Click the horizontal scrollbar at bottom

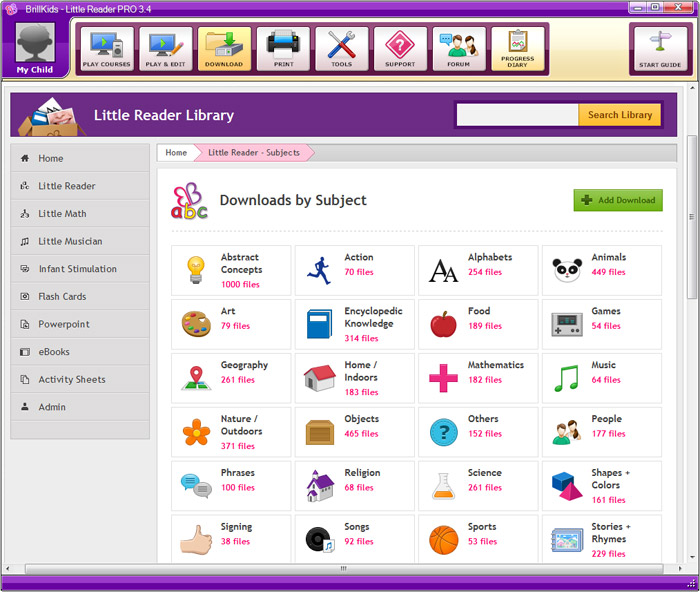[344, 568]
